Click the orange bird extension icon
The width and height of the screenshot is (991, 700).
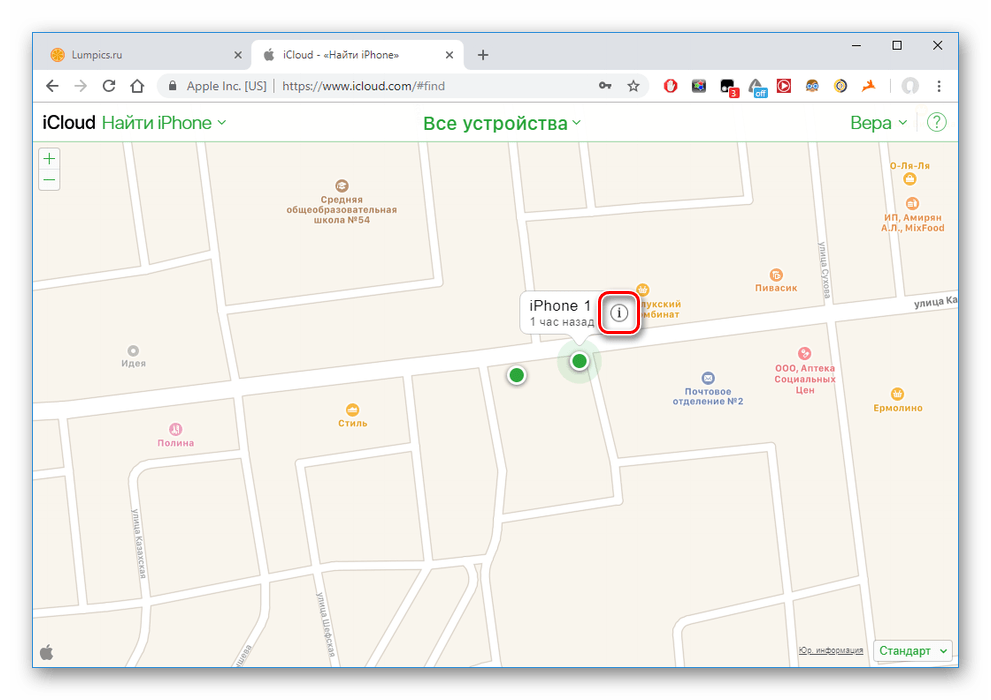pos(869,85)
